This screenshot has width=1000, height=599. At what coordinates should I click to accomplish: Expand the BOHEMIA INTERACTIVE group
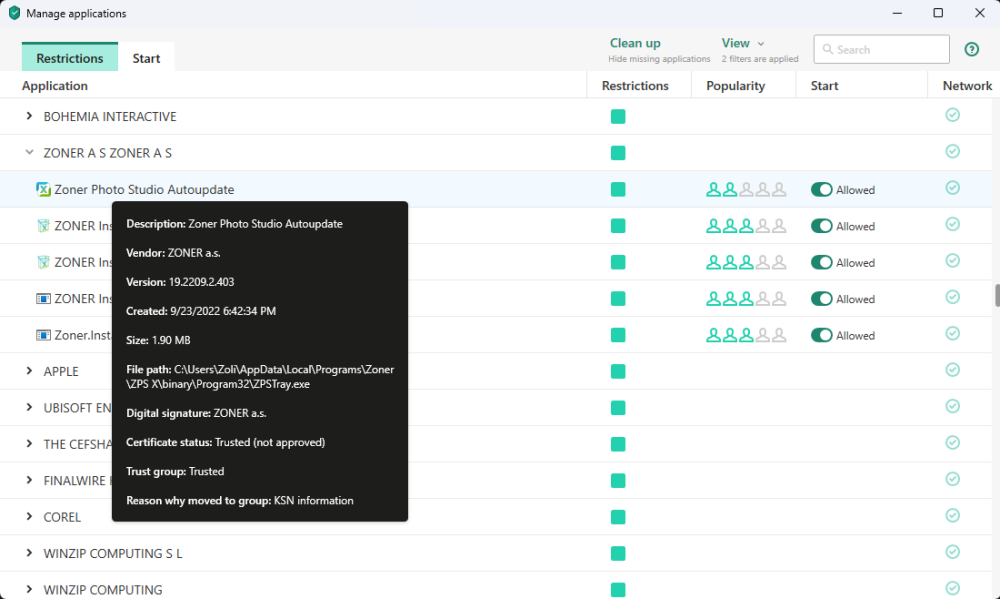pyautogui.click(x=27, y=115)
